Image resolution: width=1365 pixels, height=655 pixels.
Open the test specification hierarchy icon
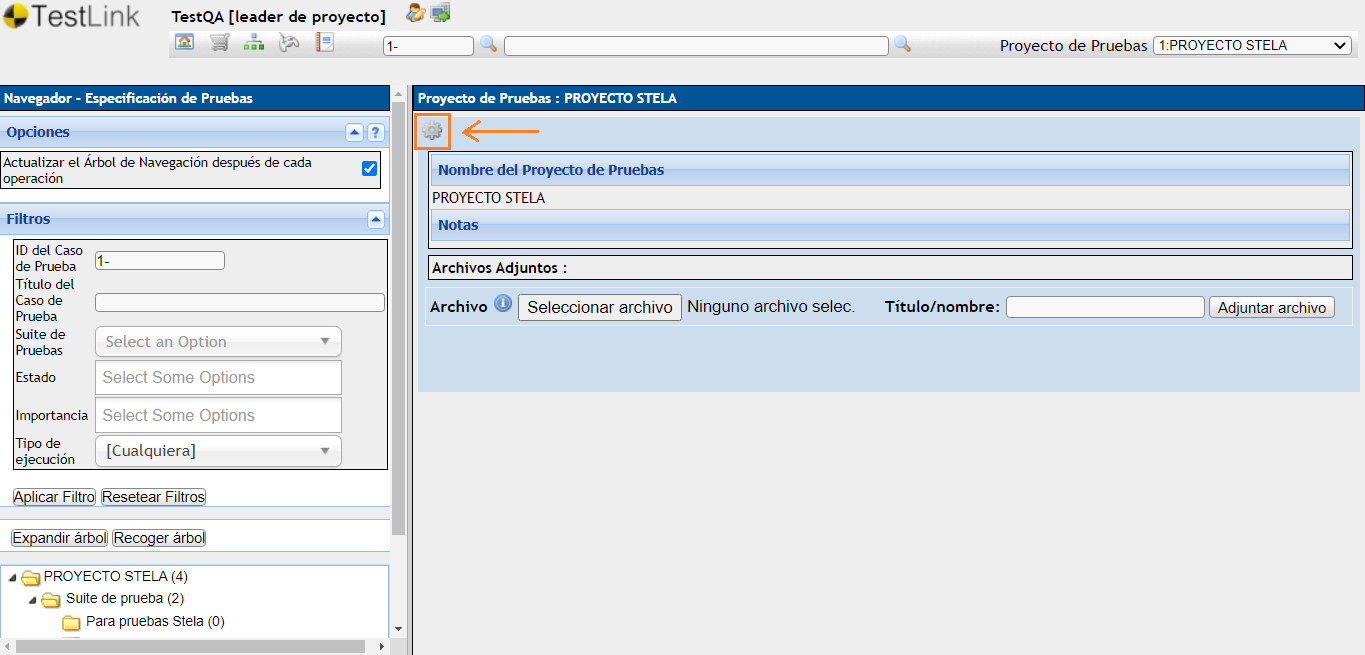pyautogui.click(x=254, y=42)
